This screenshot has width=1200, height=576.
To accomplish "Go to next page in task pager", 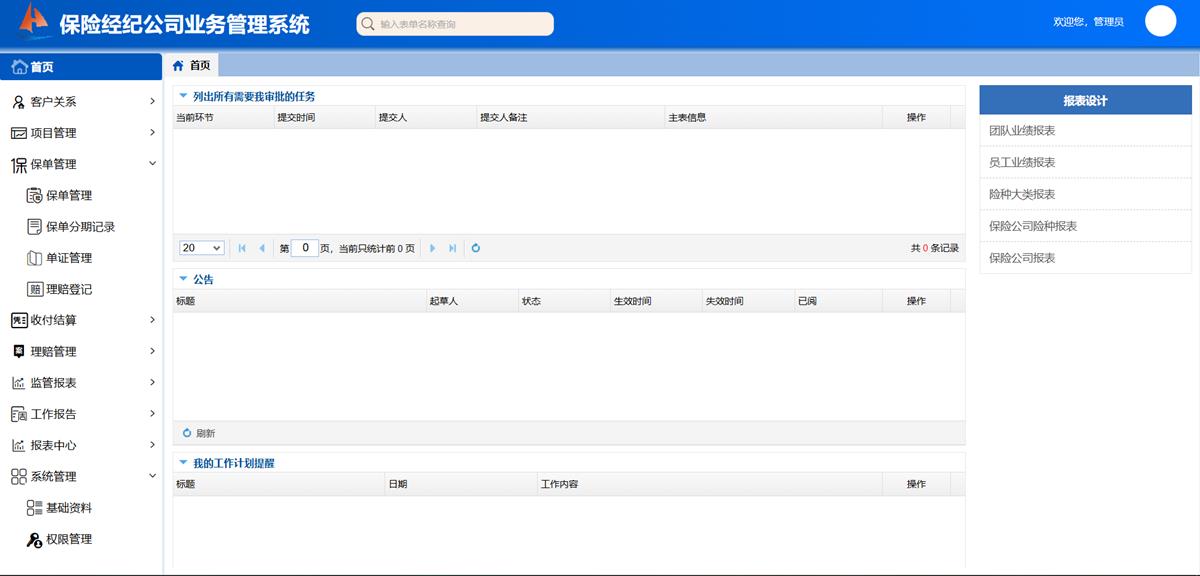I will 432,248.
